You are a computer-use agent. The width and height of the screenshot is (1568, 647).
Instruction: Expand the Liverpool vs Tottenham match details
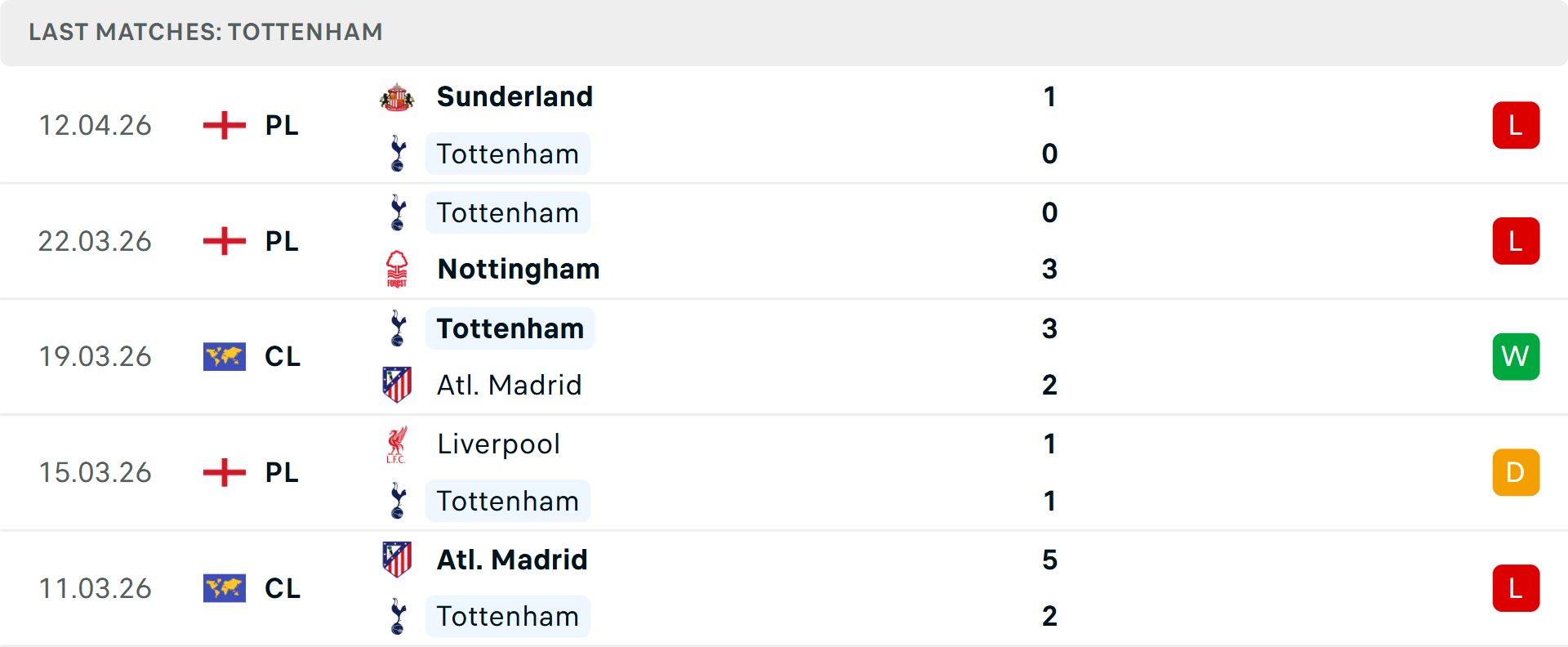784,472
